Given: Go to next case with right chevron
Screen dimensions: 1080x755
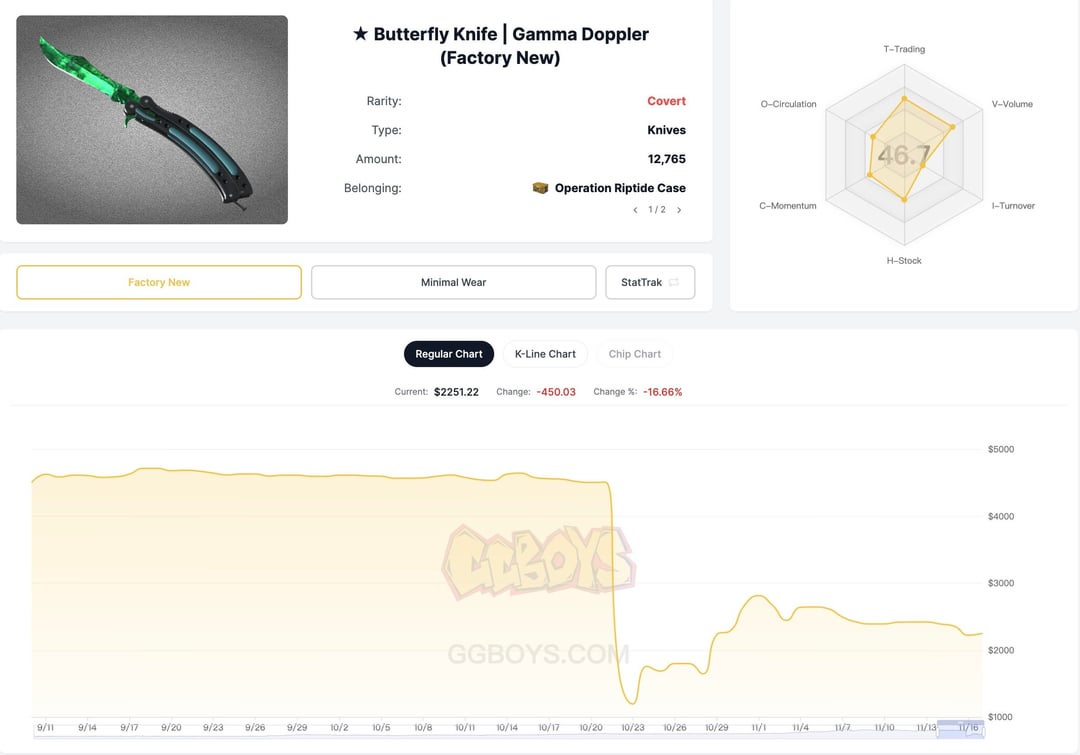Looking at the screenshot, I should tap(679, 210).
